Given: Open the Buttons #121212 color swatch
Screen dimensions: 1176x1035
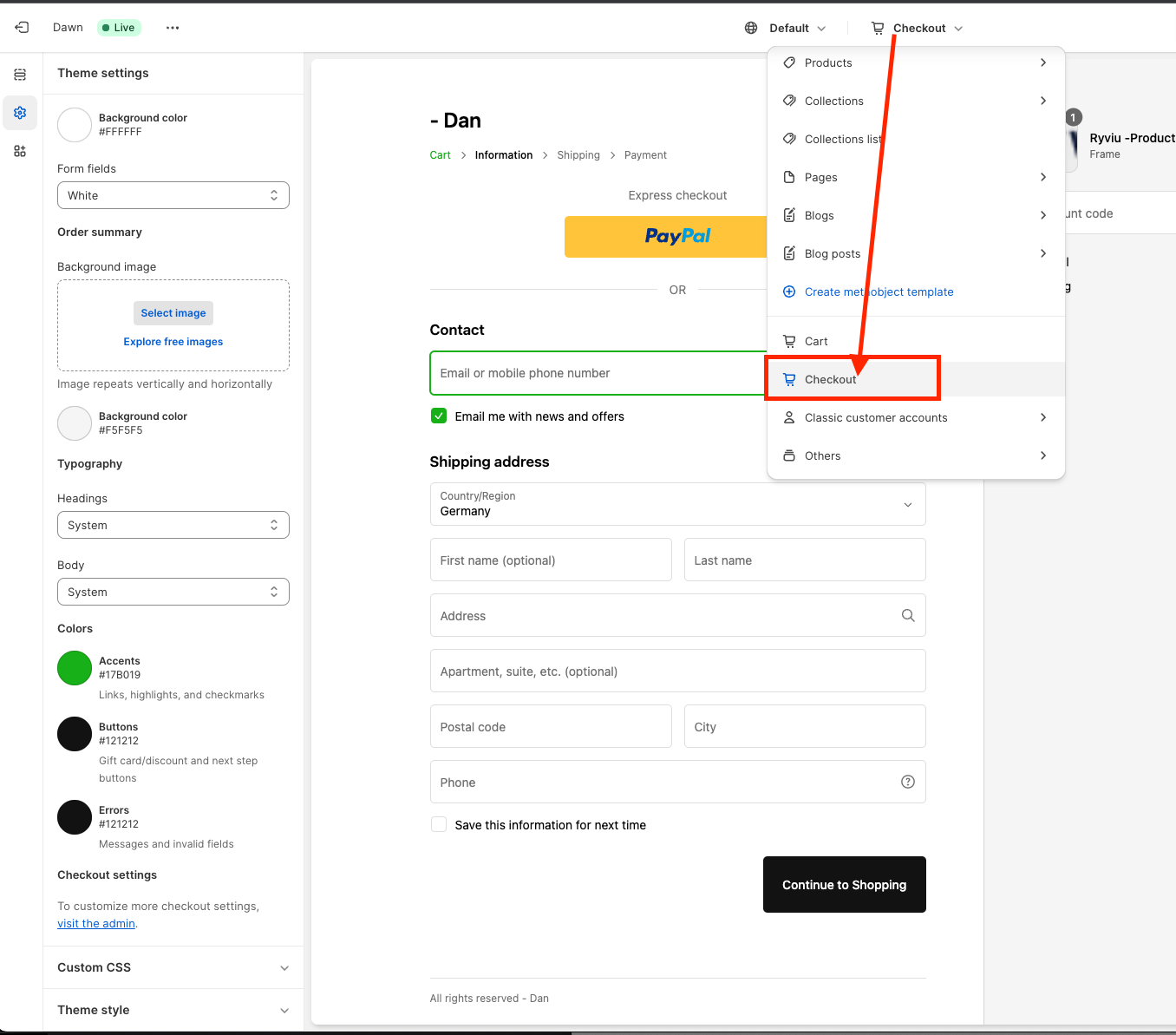Looking at the screenshot, I should pos(75,734).
